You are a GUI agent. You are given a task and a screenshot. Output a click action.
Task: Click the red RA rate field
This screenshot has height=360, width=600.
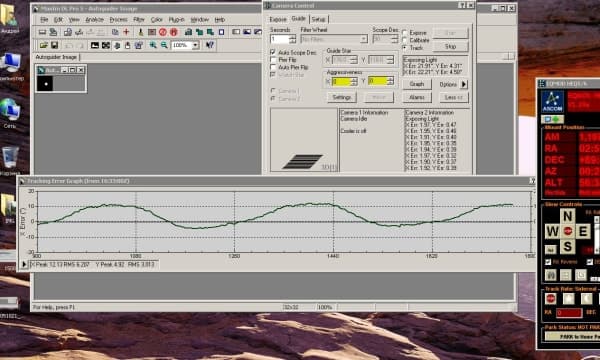pos(569,313)
